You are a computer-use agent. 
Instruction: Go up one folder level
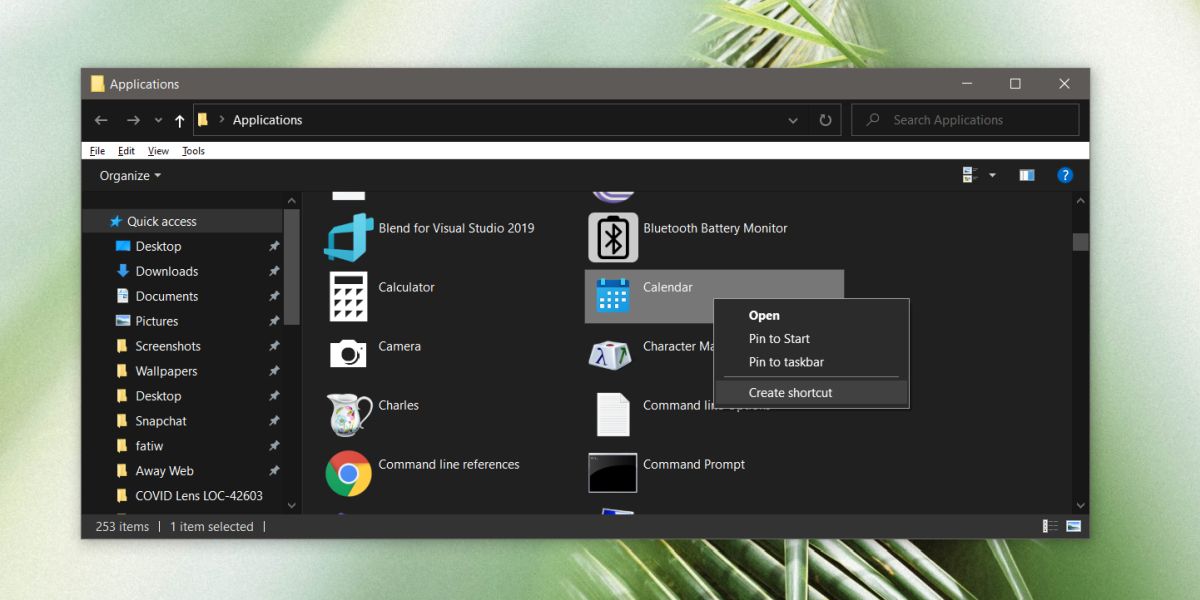point(180,120)
